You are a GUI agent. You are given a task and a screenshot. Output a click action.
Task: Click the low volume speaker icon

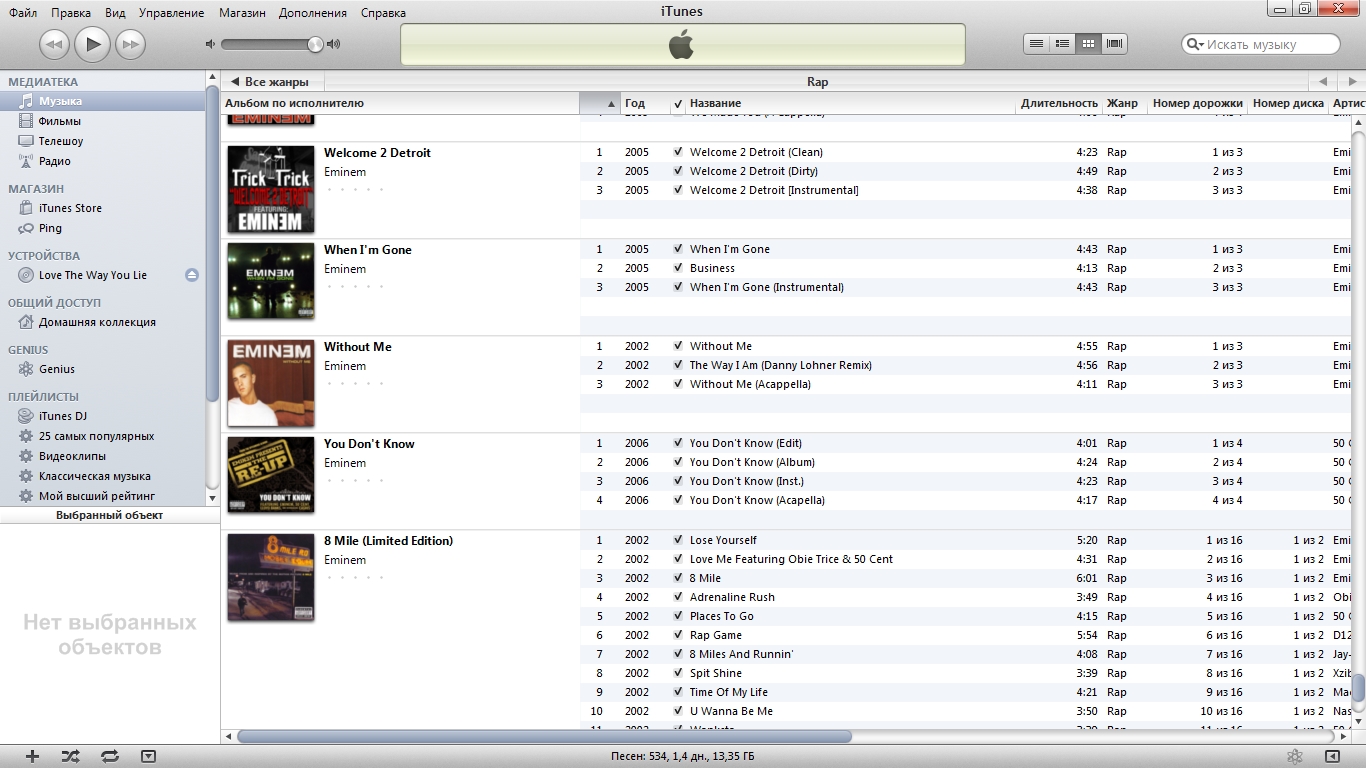click(x=210, y=44)
